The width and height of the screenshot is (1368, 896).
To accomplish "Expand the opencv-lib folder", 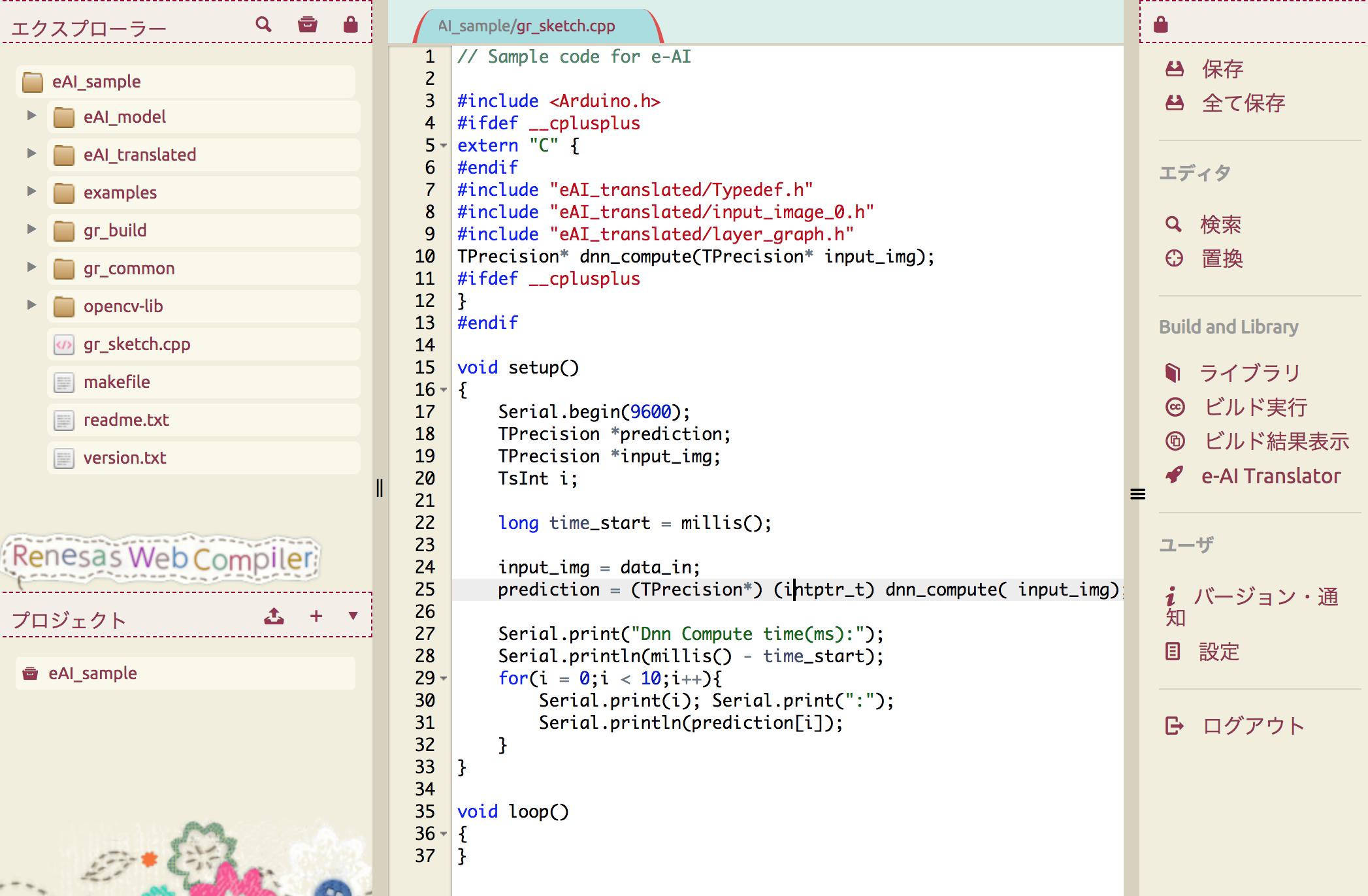I will click(x=31, y=305).
